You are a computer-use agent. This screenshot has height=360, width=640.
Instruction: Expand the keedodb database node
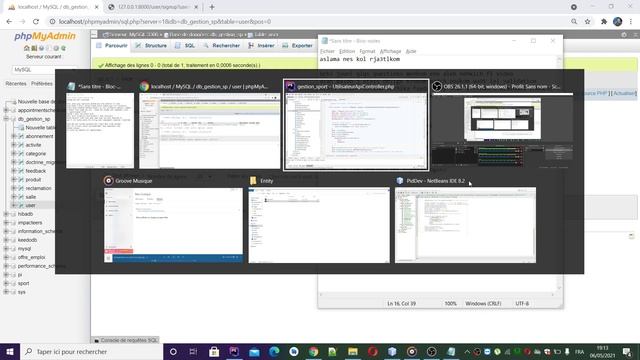point(6,240)
